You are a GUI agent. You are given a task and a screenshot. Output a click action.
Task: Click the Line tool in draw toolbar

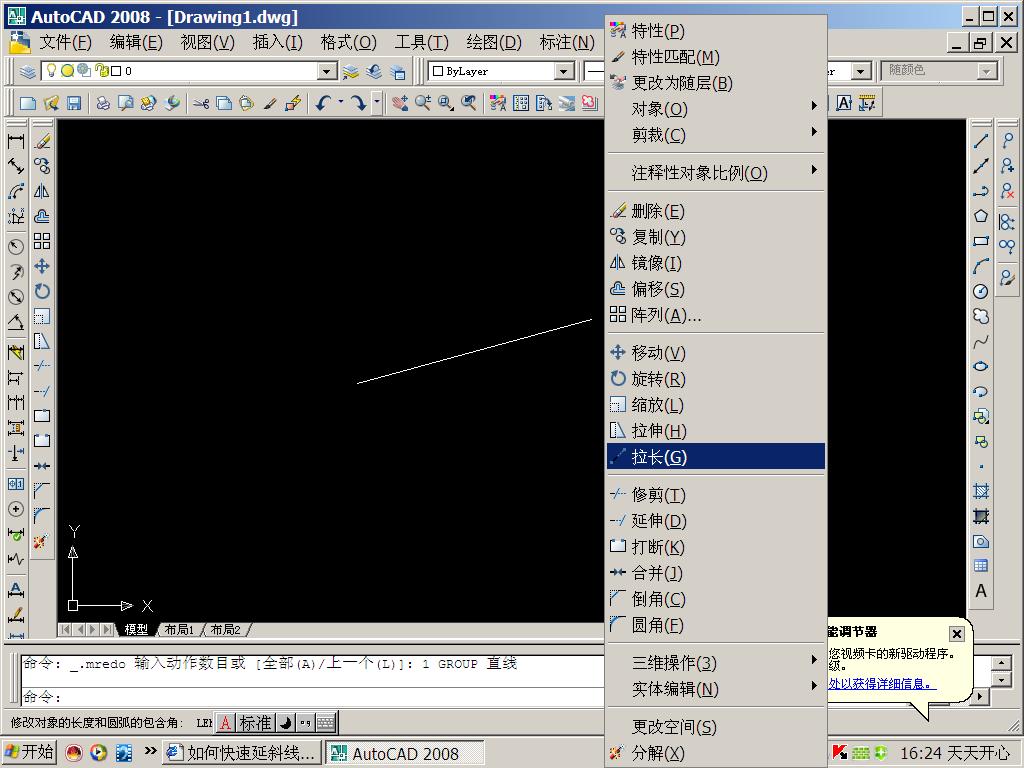pyautogui.click(x=980, y=141)
